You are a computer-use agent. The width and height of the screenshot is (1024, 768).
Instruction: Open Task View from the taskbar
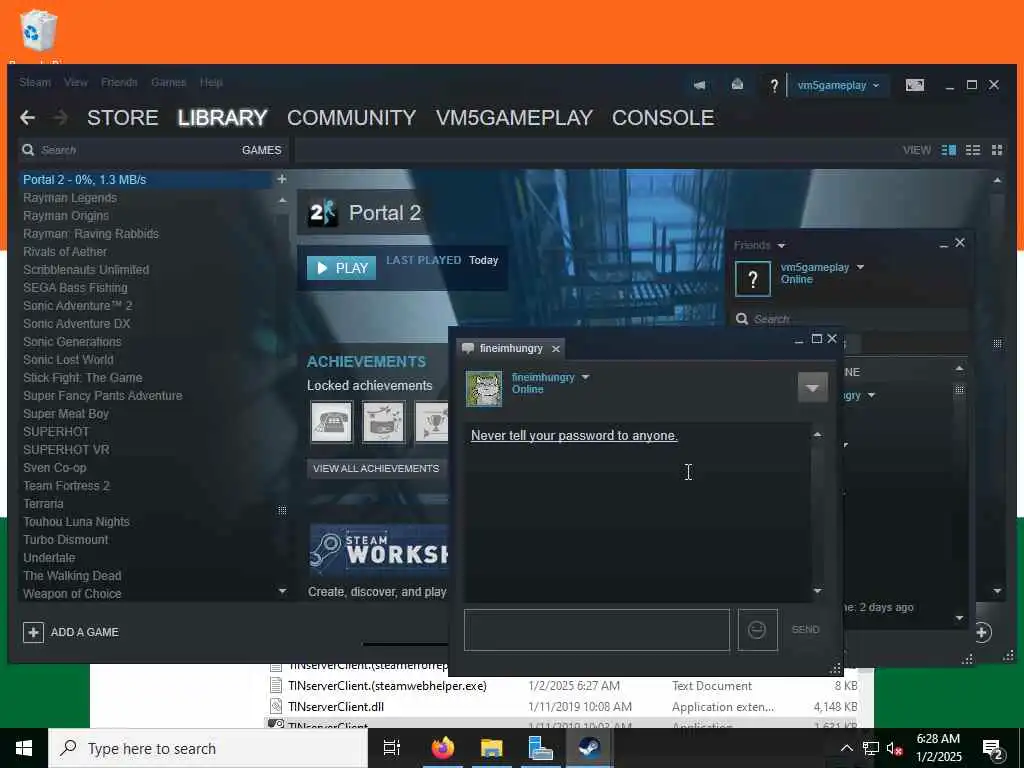pyautogui.click(x=392, y=748)
